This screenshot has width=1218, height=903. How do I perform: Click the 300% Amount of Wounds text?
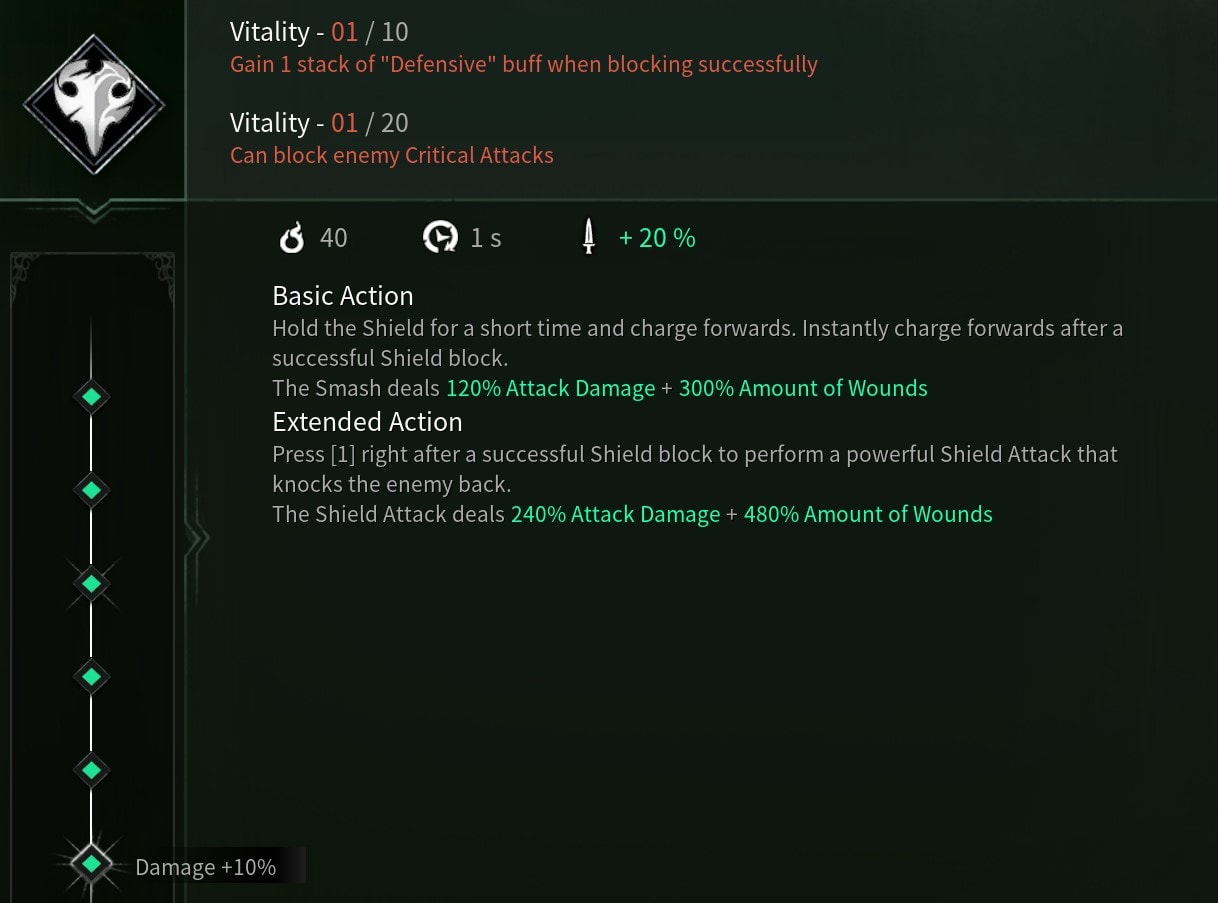click(803, 388)
